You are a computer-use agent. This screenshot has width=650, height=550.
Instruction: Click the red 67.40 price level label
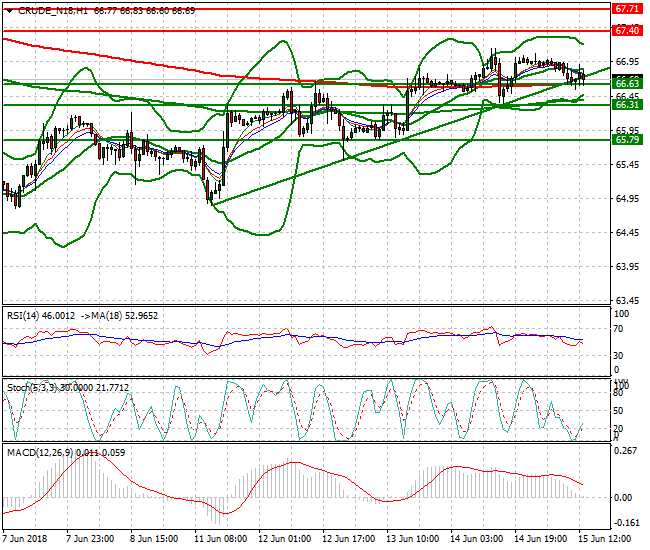(627, 31)
